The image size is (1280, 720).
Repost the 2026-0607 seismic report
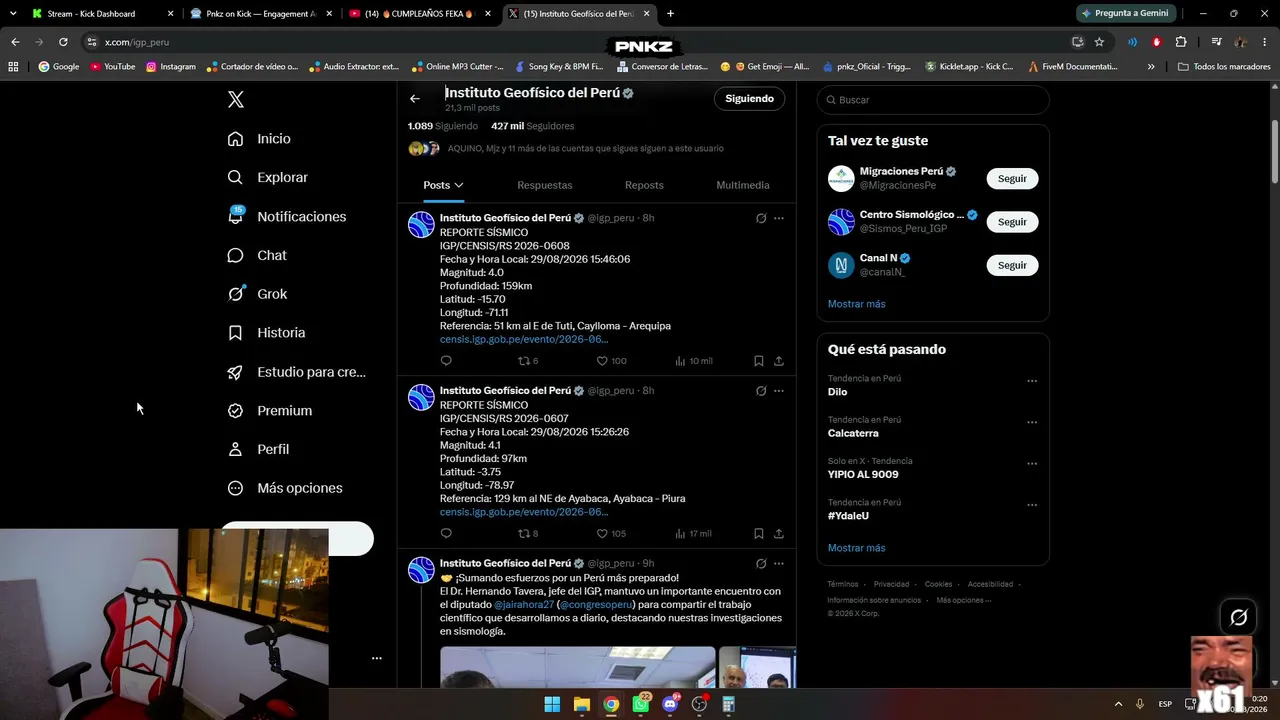click(x=527, y=534)
